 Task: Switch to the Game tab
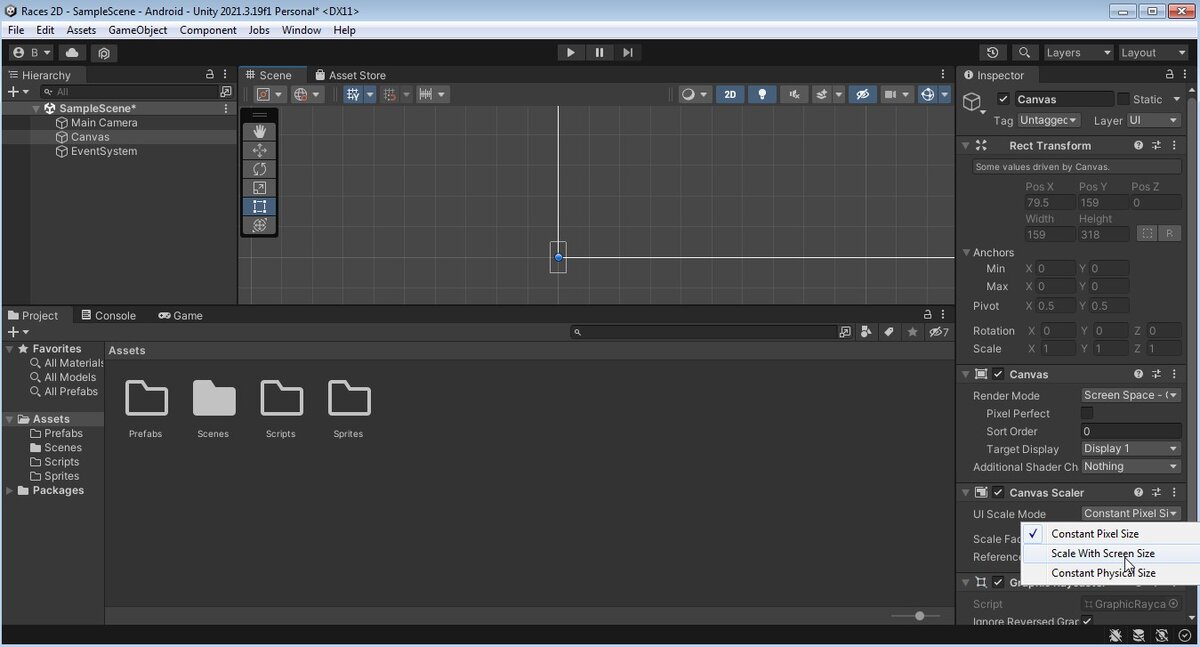coord(181,315)
